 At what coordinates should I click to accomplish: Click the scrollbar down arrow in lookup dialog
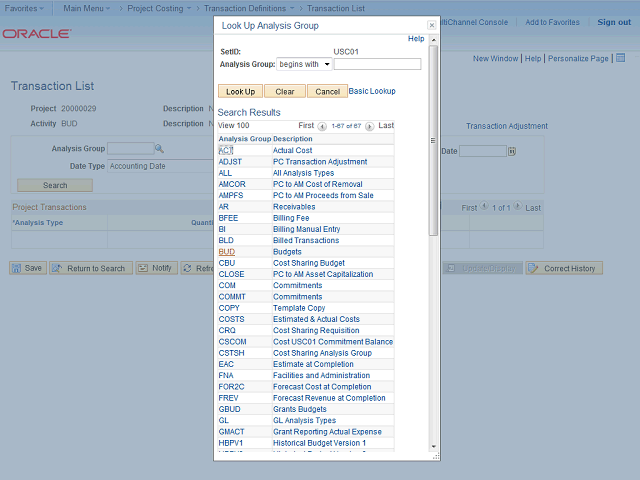point(433,447)
